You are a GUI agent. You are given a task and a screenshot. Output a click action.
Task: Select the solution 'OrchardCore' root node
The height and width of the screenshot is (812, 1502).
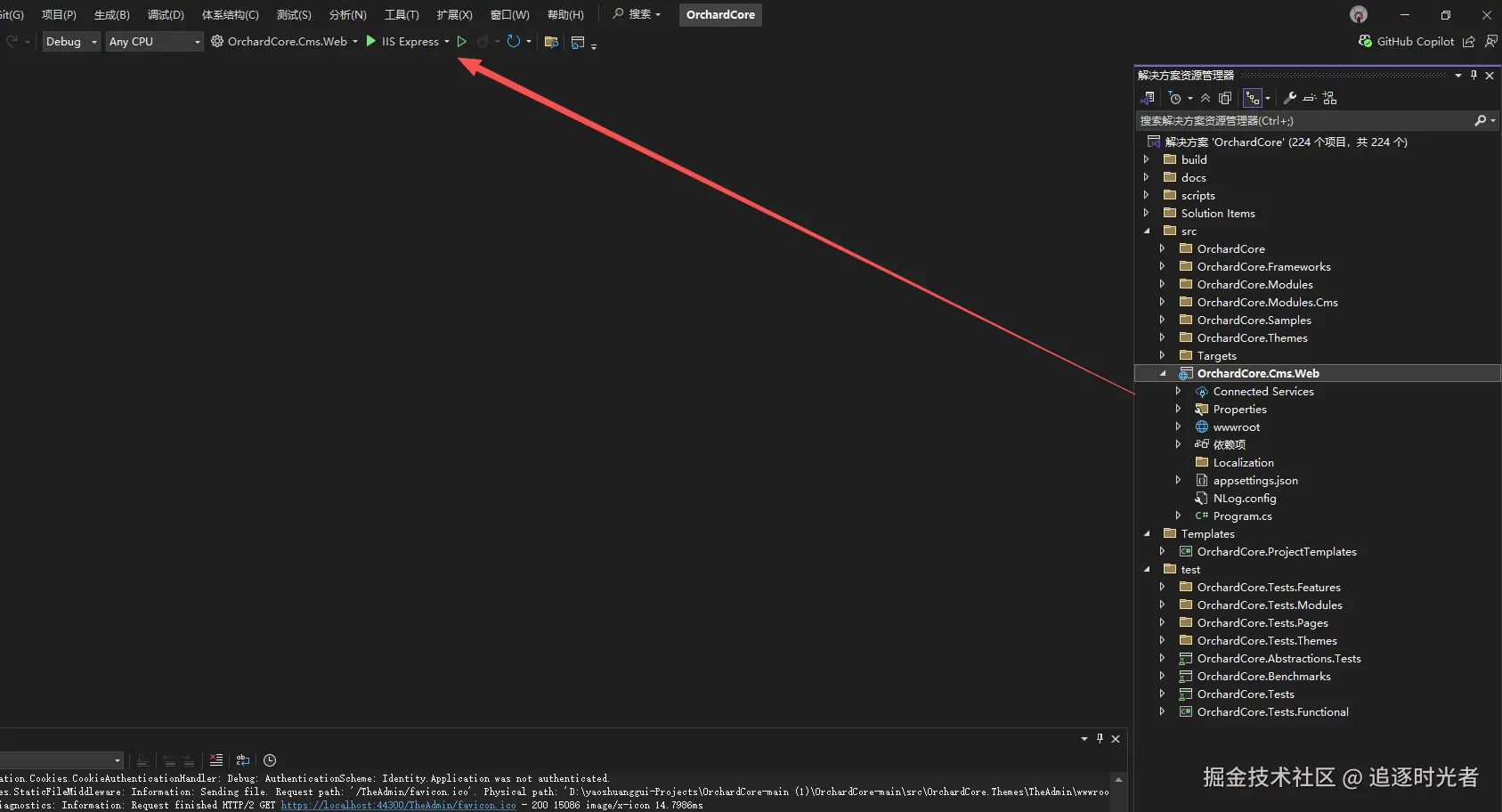(x=1286, y=142)
